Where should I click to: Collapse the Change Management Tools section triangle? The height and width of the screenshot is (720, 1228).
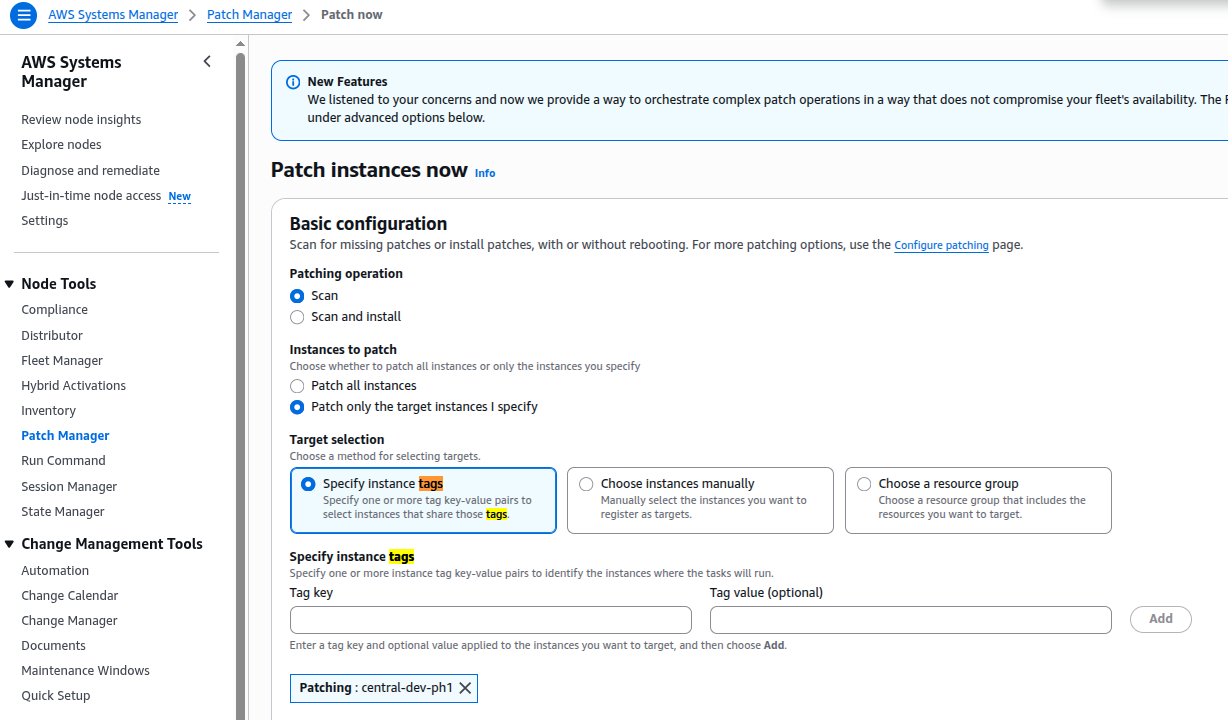9,544
